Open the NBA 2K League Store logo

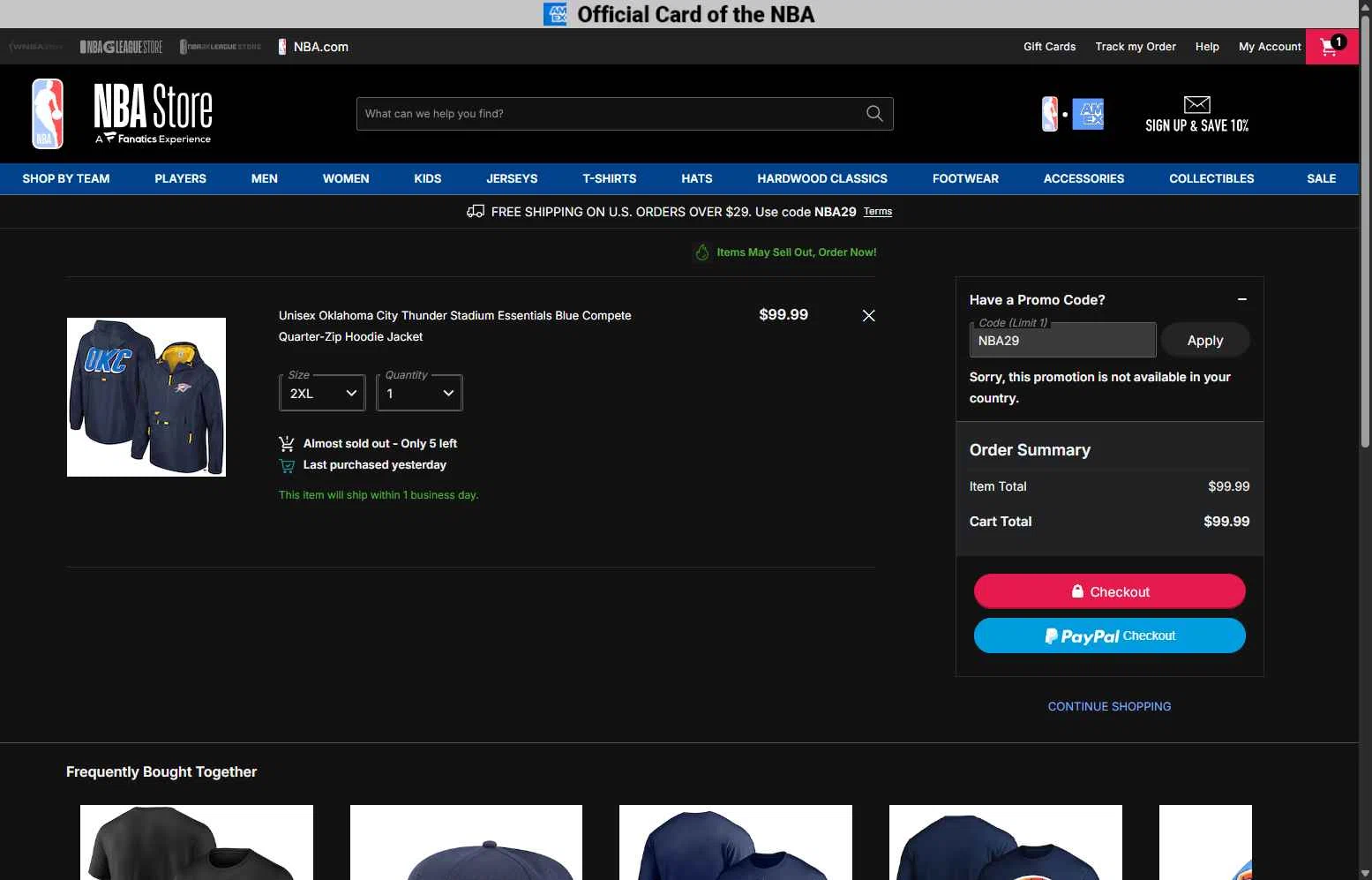[221, 47]
